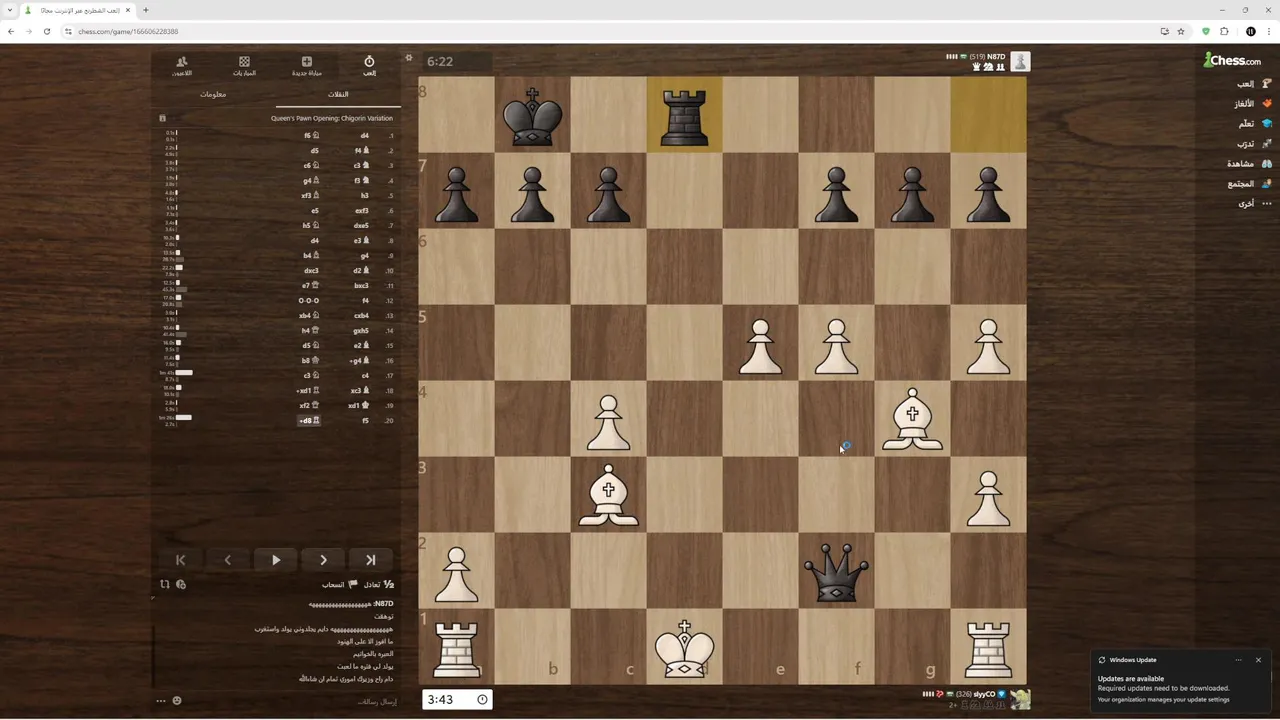Offer a draw (تعادل)
Screen dimensions: 1280x720
point(378,585)
